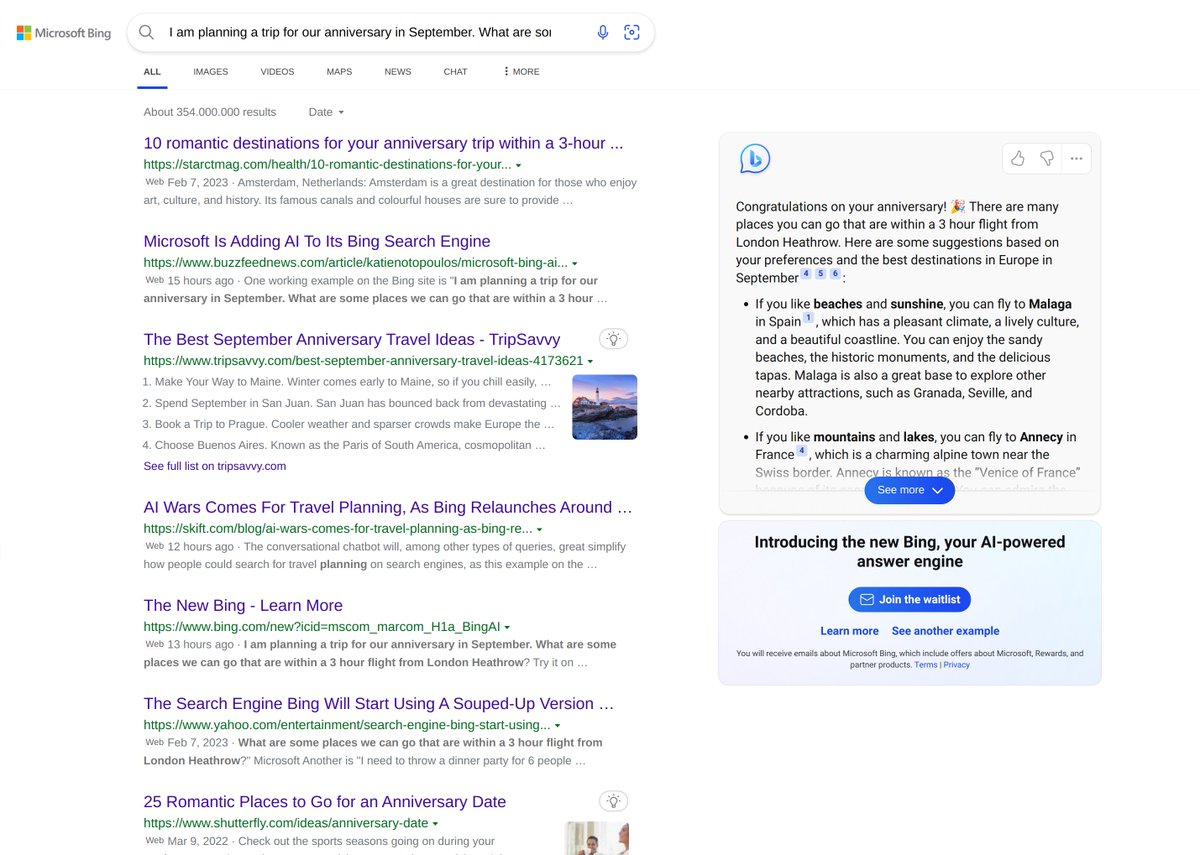The height and width of the screenshot is (855, 1200).
Task: Click the bing.com/new green URL
Action: (322, 627)
